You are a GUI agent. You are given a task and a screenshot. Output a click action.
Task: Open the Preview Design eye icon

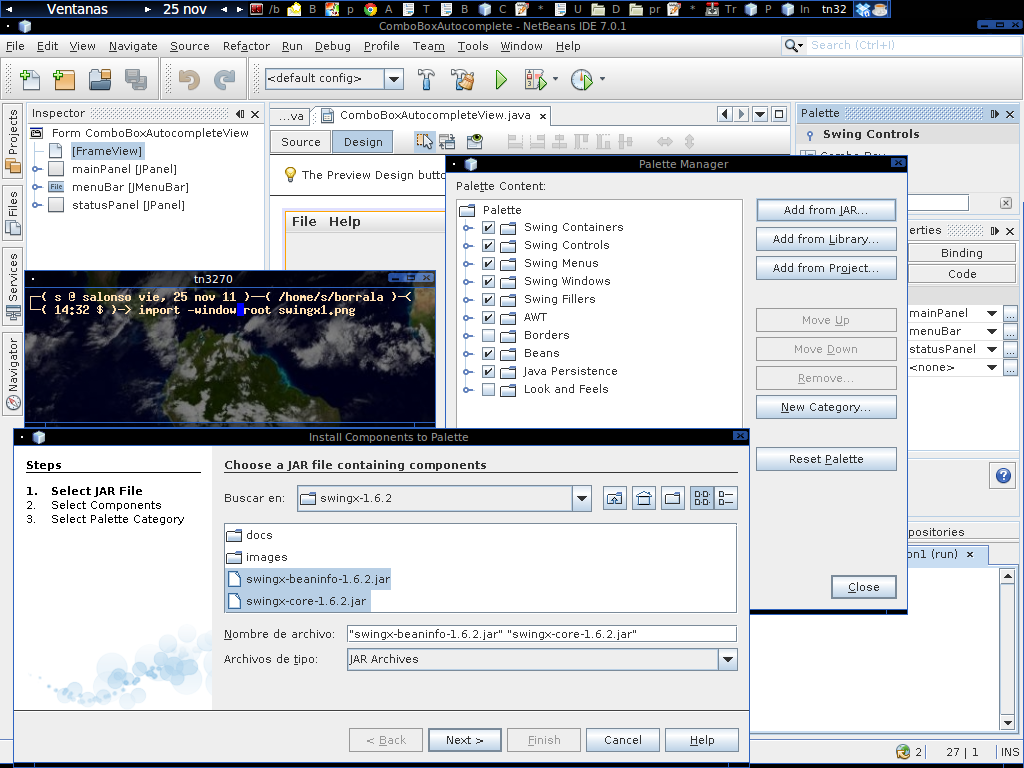click(x=473, y=141)
